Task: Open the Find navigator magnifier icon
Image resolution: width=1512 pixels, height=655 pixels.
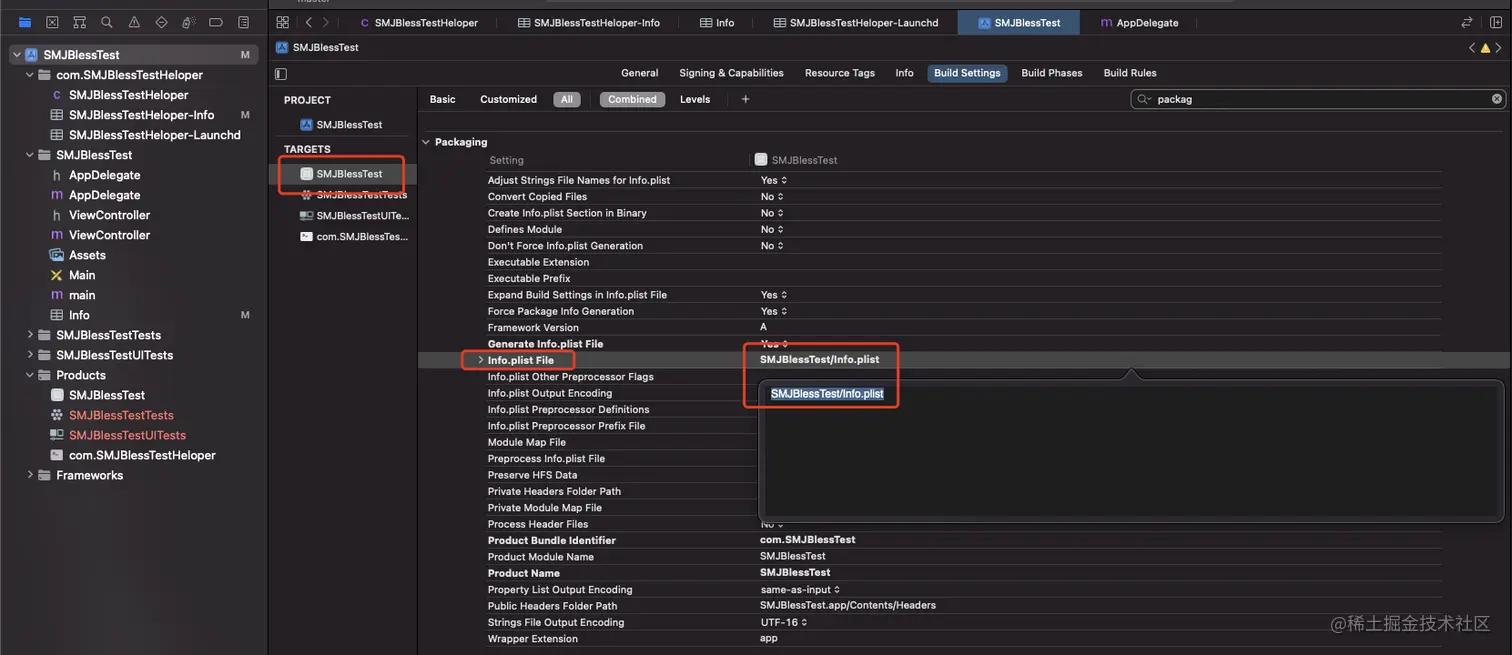Action: (x=107, y=22)
